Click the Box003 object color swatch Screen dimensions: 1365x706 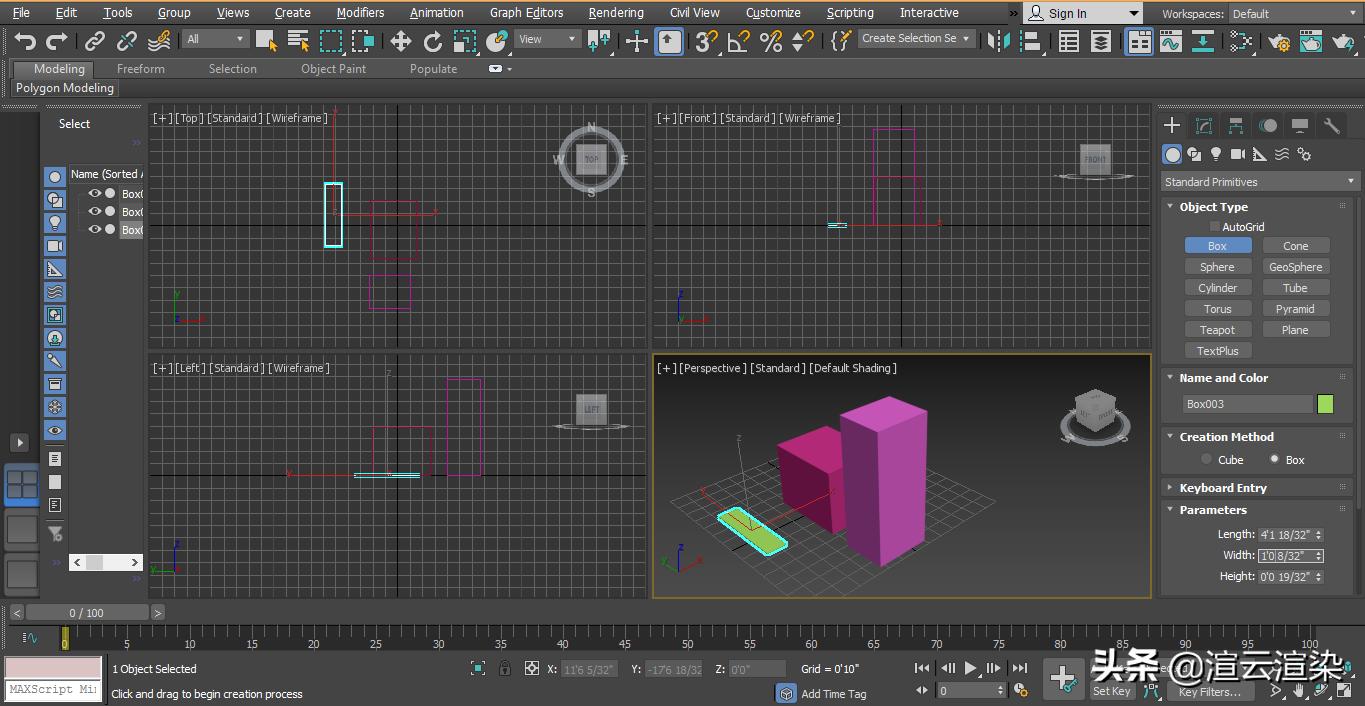[1327, 403]
